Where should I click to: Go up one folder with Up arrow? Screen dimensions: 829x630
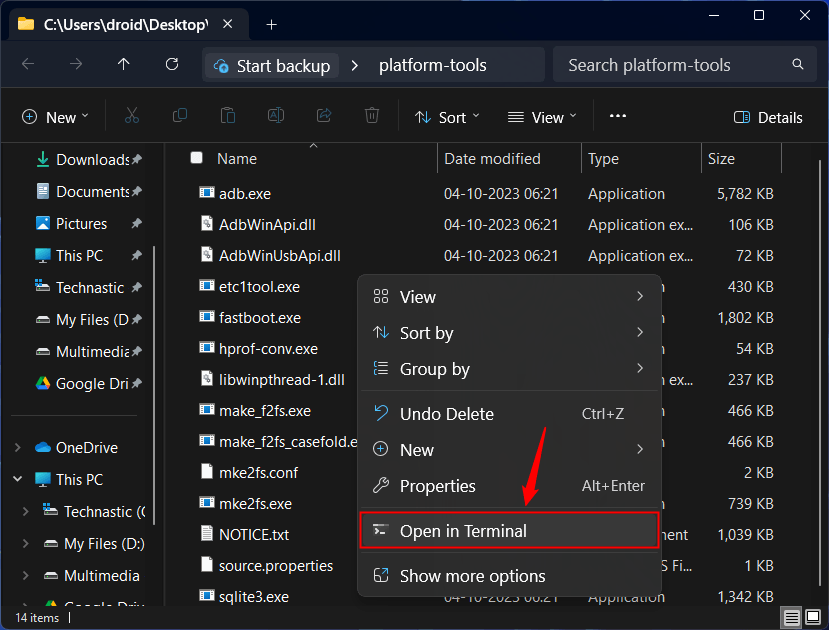pos(124,64)
